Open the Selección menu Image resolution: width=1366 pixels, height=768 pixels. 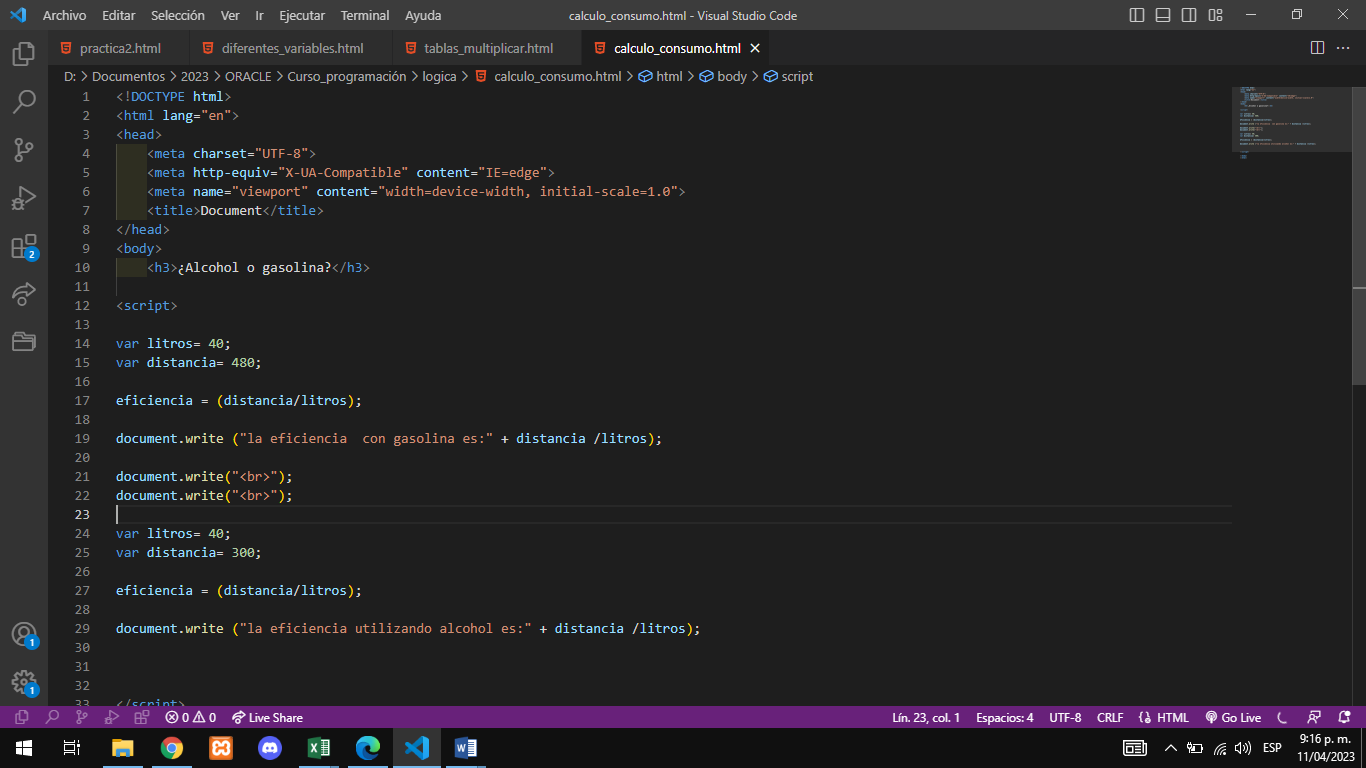click(x=178, y=15)
